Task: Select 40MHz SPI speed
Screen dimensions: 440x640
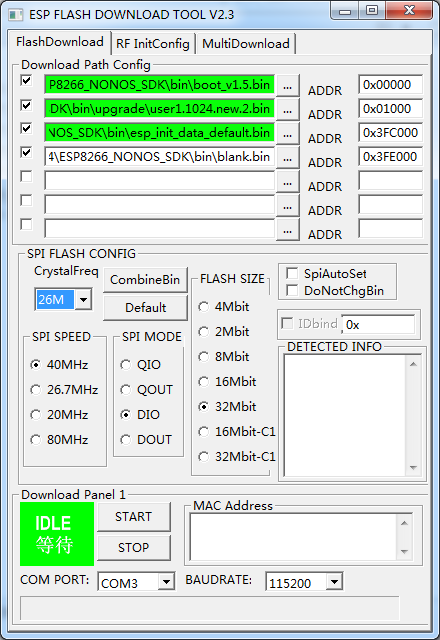Action: (36, 364)
